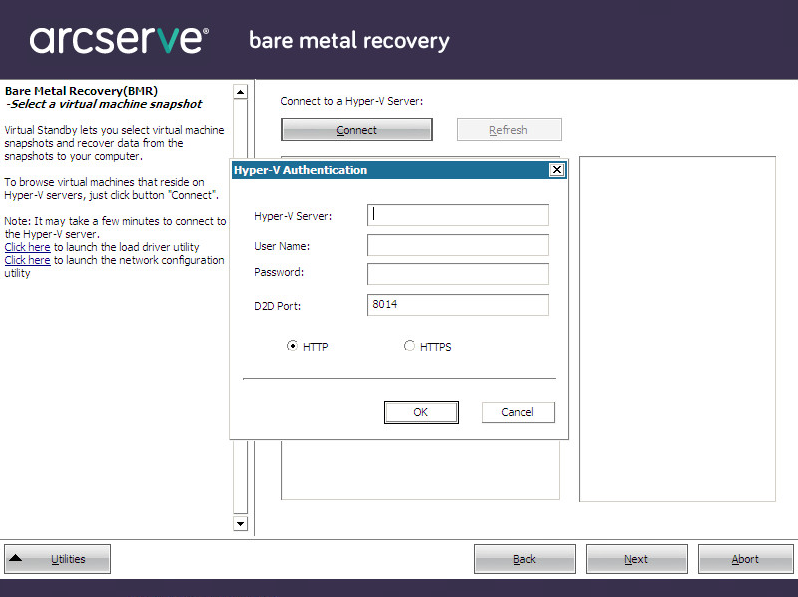Proceed with the Next button
The width and height of the screenshot is (798, 597).
click(x=637, y=559)
